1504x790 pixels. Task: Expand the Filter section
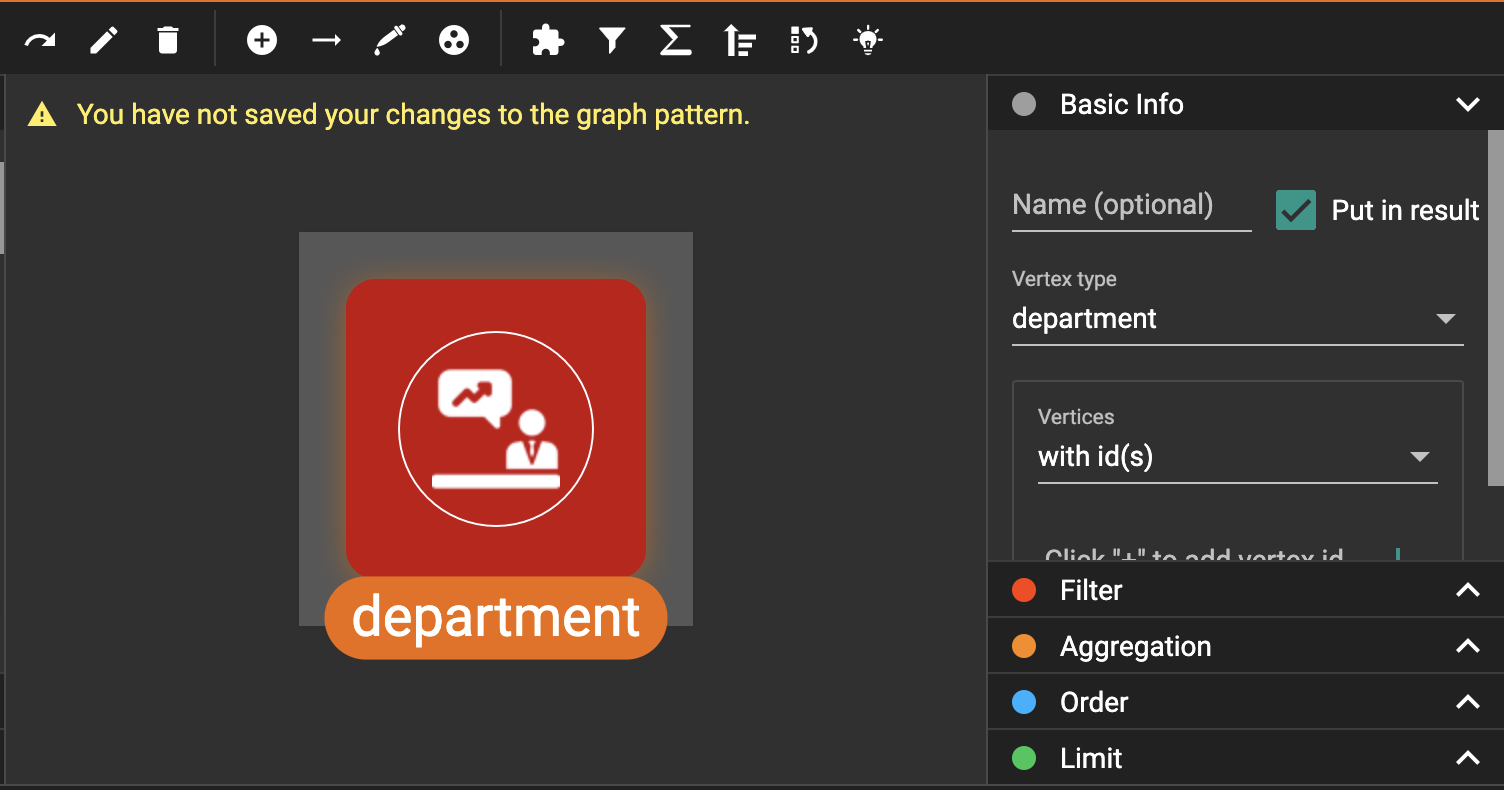(x=1467, y=590)
